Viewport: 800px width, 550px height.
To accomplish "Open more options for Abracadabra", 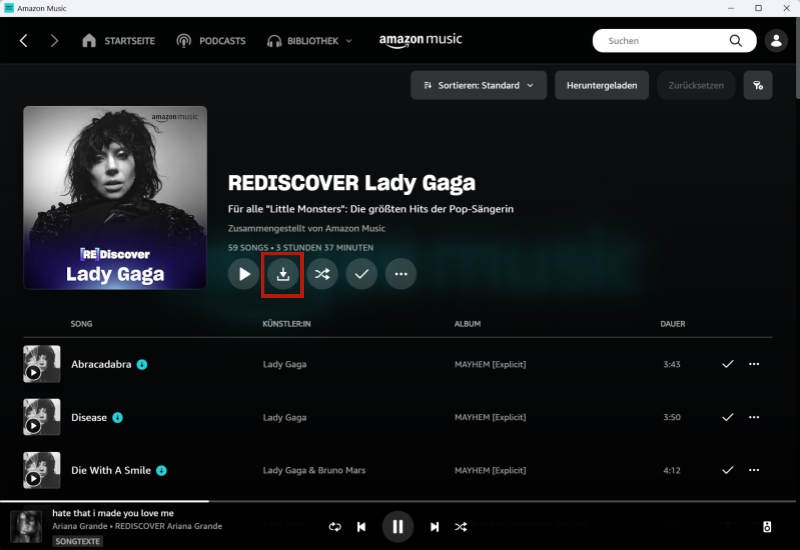I will click(754, 364).
